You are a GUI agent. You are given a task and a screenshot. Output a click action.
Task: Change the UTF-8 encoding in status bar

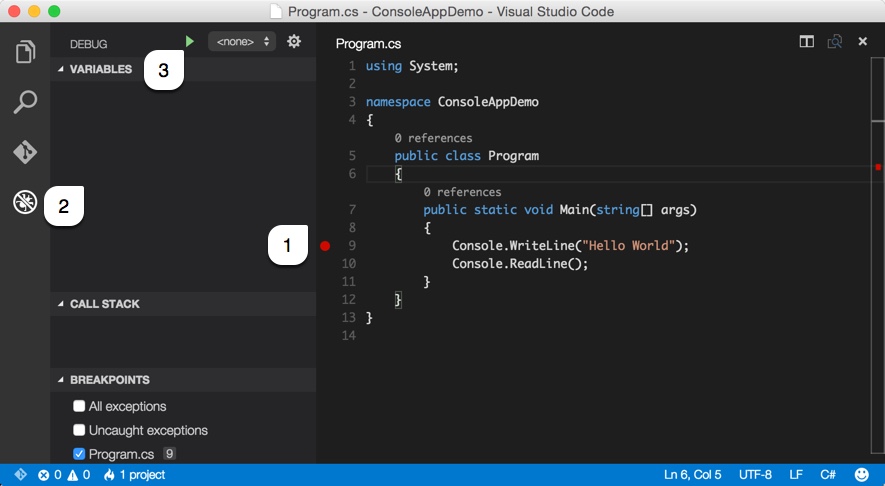point(755,475)
